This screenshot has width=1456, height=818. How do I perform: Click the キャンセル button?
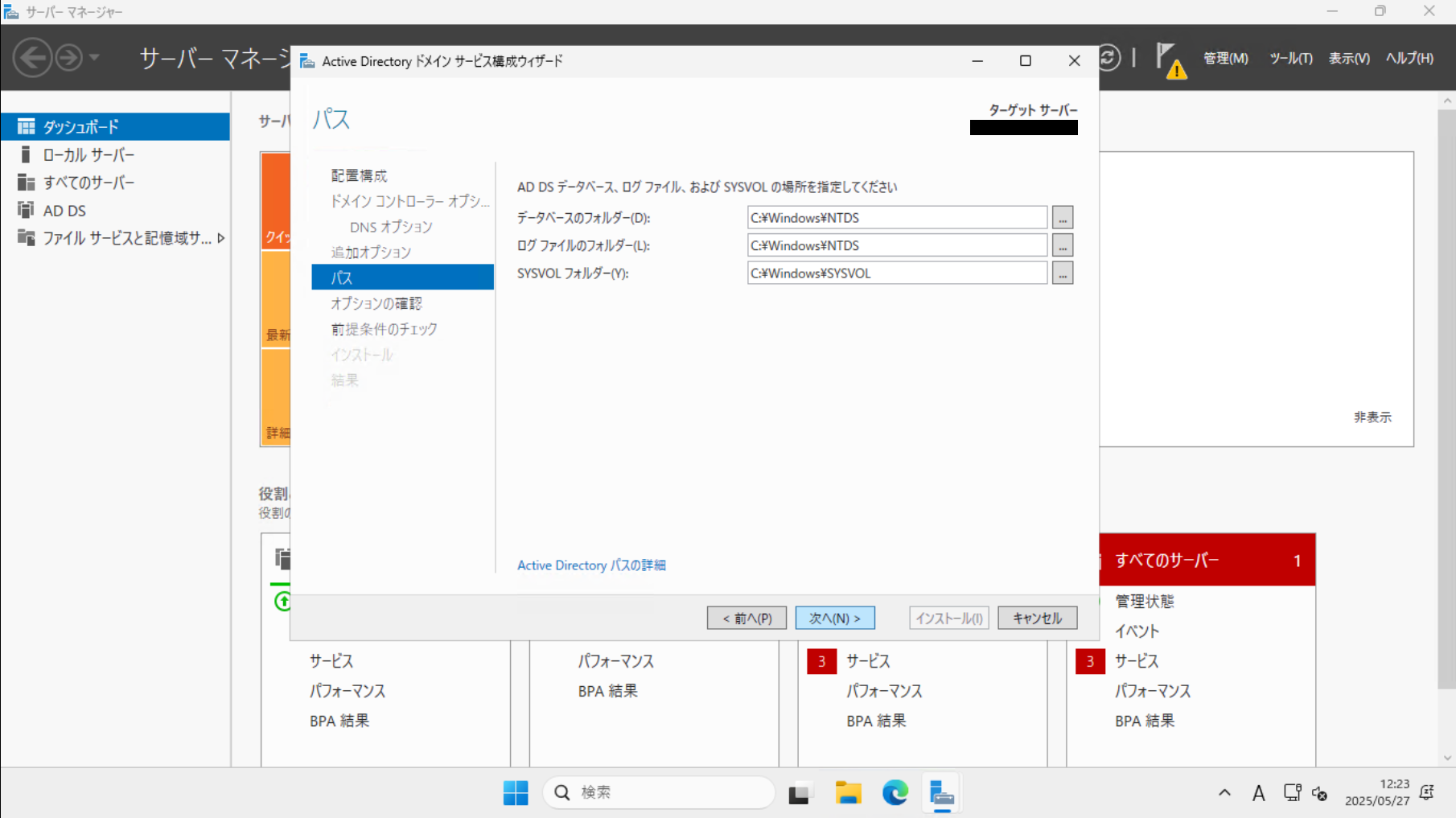tap(1037, 618)
